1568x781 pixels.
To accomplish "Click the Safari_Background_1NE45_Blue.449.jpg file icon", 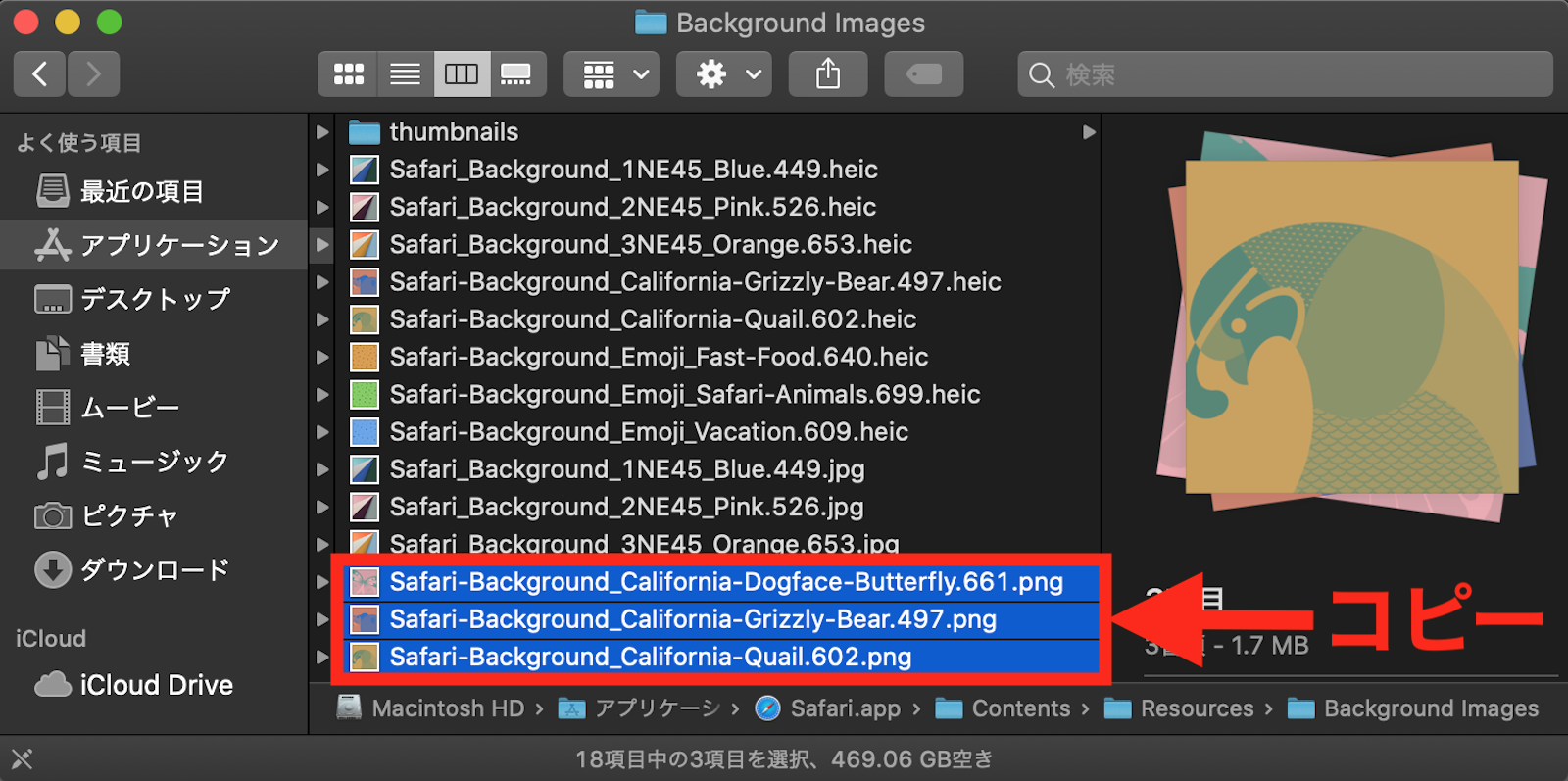I will [365, 469].
